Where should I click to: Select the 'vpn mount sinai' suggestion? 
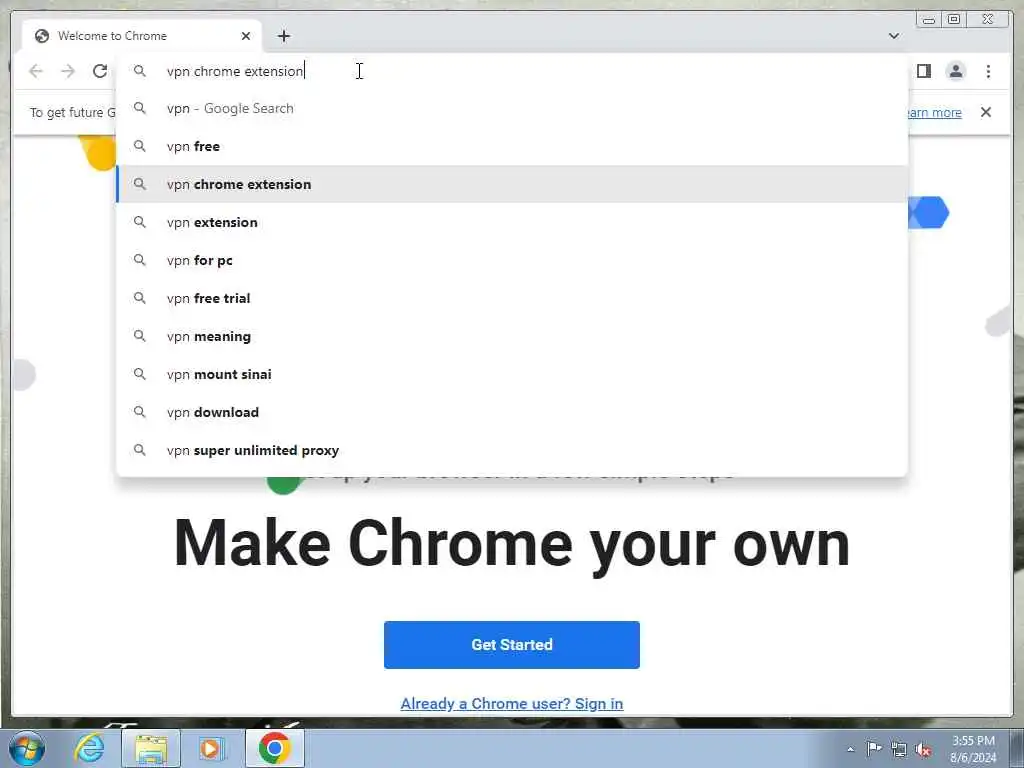[x=512, y=374]
